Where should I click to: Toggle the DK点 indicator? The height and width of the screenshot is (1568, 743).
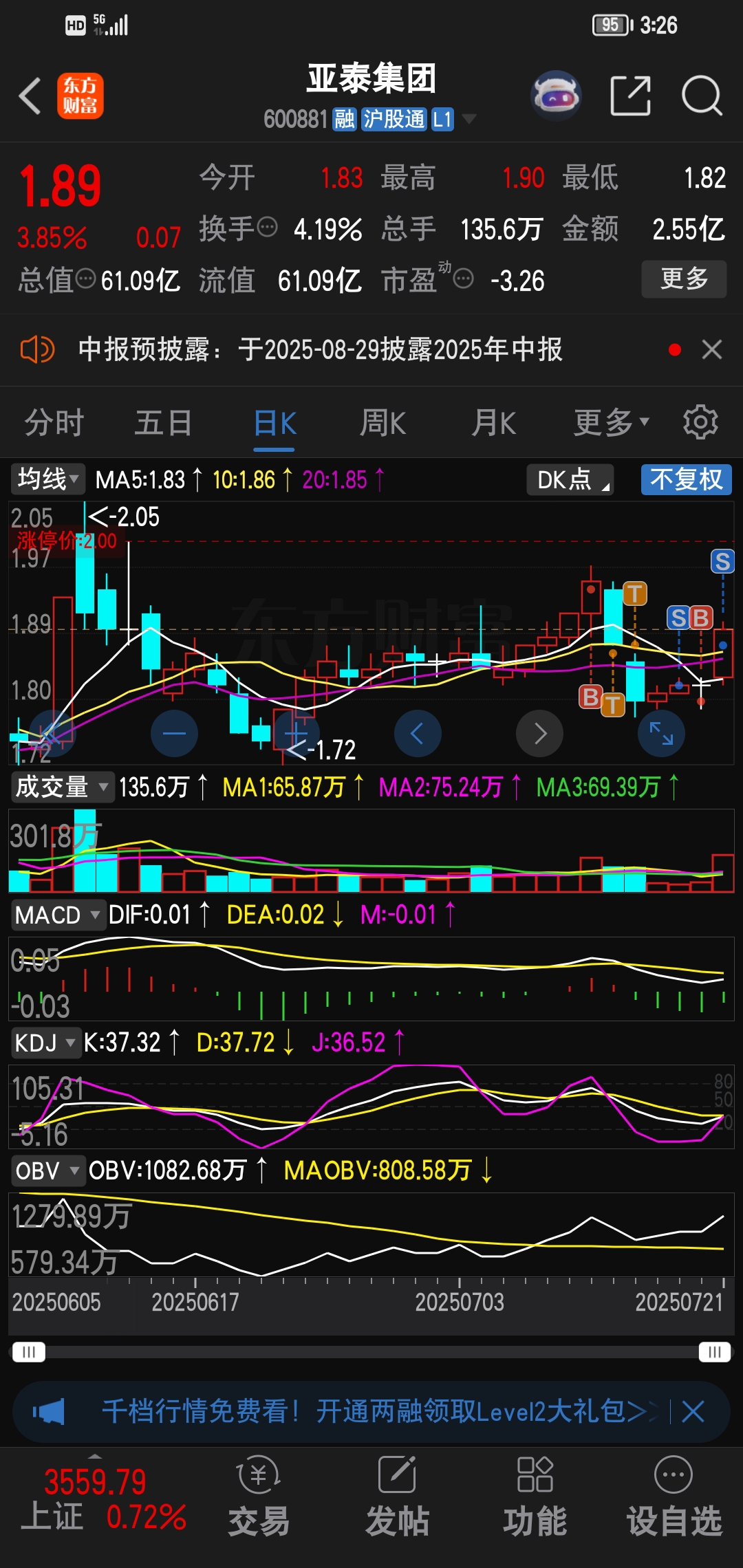(x=570, y=479)
